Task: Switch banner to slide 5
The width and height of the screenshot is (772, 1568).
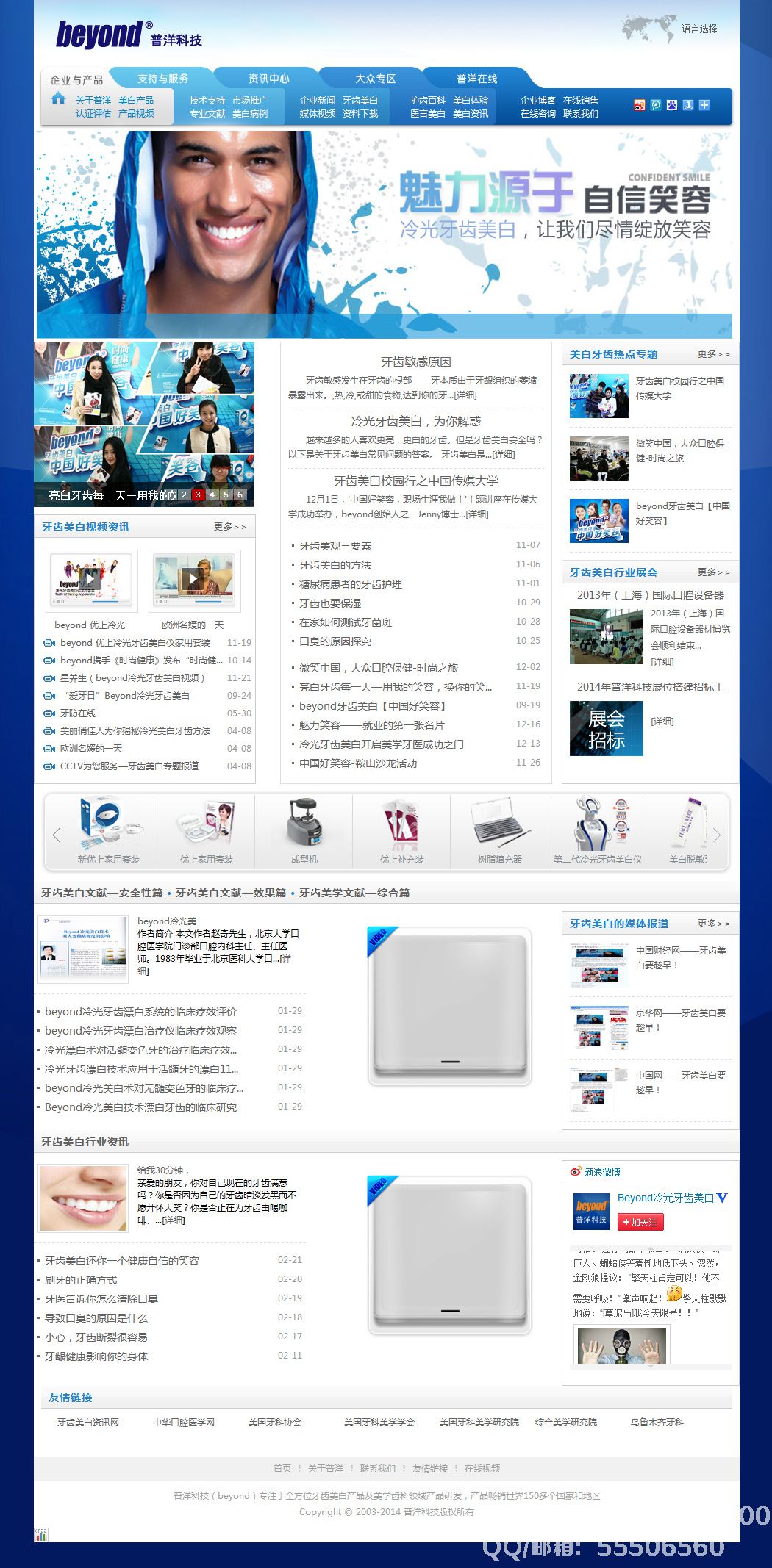Action: [x=226, y=495]
